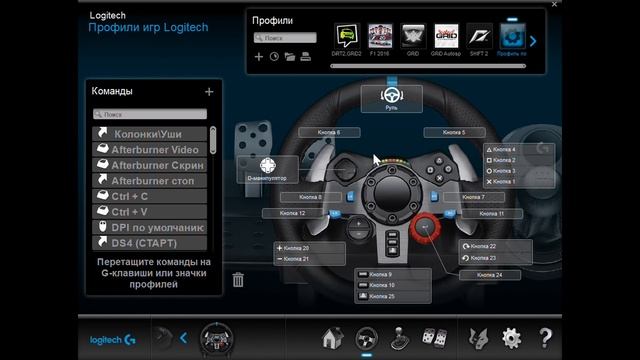Open the shifter settings icon
The image size is (640, 360).
400,339
